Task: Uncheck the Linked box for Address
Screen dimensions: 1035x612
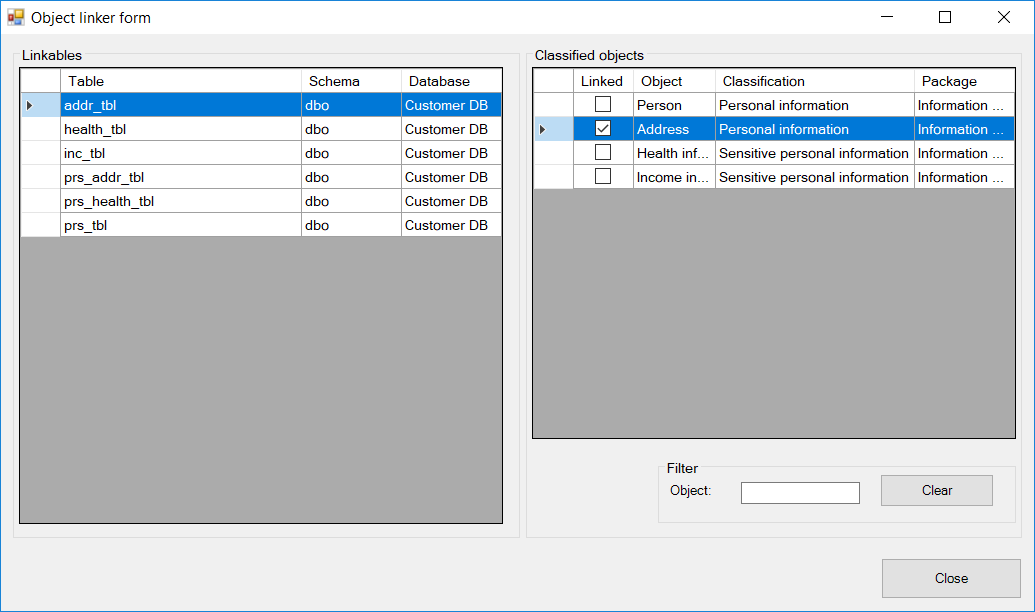Action: (x=603, y=129)
